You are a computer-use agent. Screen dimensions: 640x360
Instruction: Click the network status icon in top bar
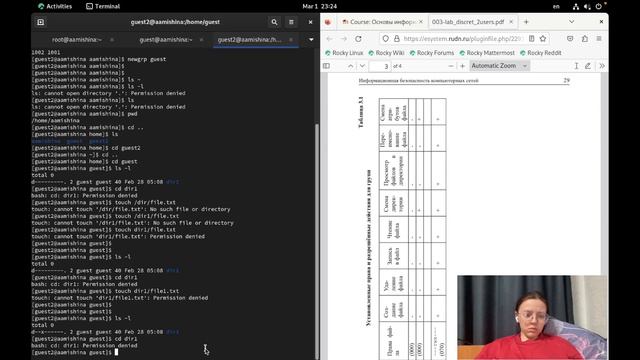point(576,6)
